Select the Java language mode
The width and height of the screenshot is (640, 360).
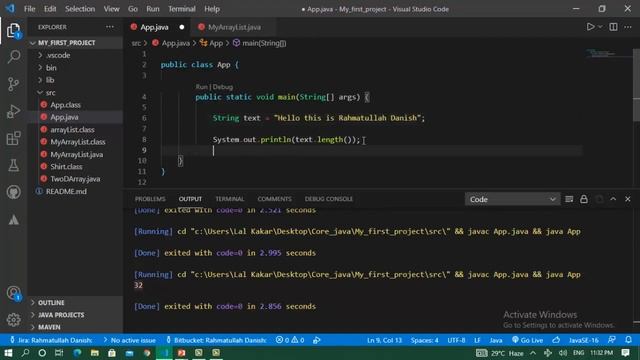[496, 340]
